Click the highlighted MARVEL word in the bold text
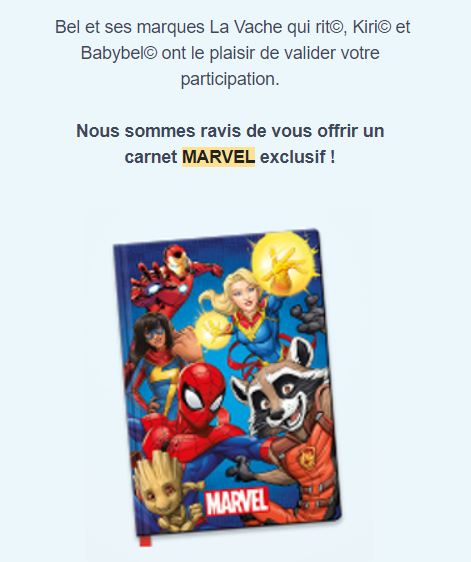This screenshot has width=471, height=562. point(219,157)
